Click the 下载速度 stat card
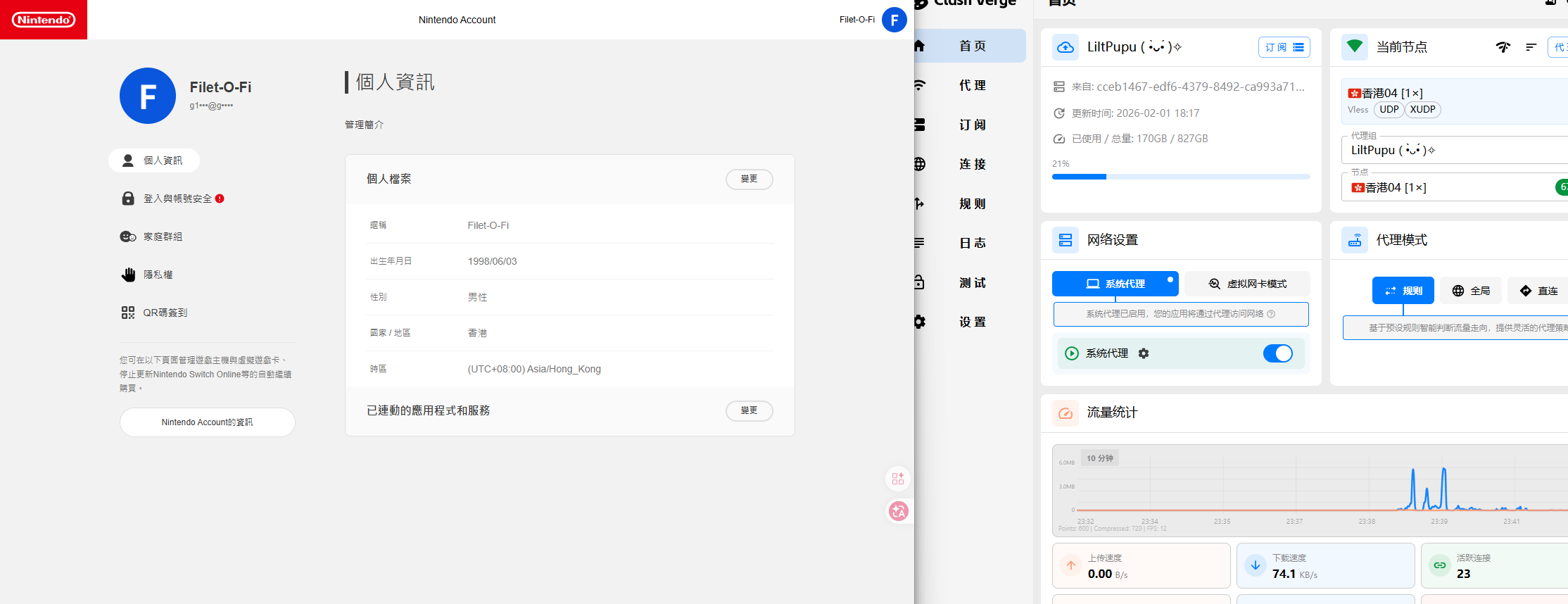Image resolution: width=1568 pixels, height=604 pixels. tap(1324, 565)
